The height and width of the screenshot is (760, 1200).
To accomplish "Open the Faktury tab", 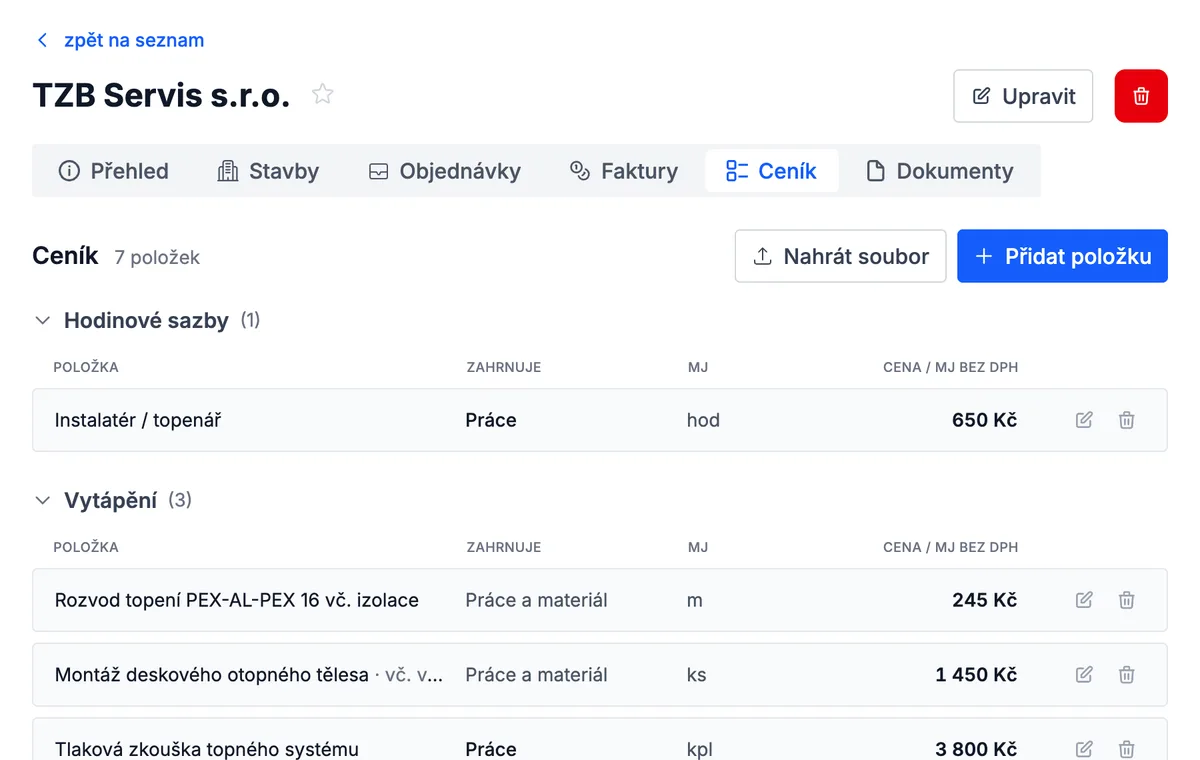I will 624,171.
